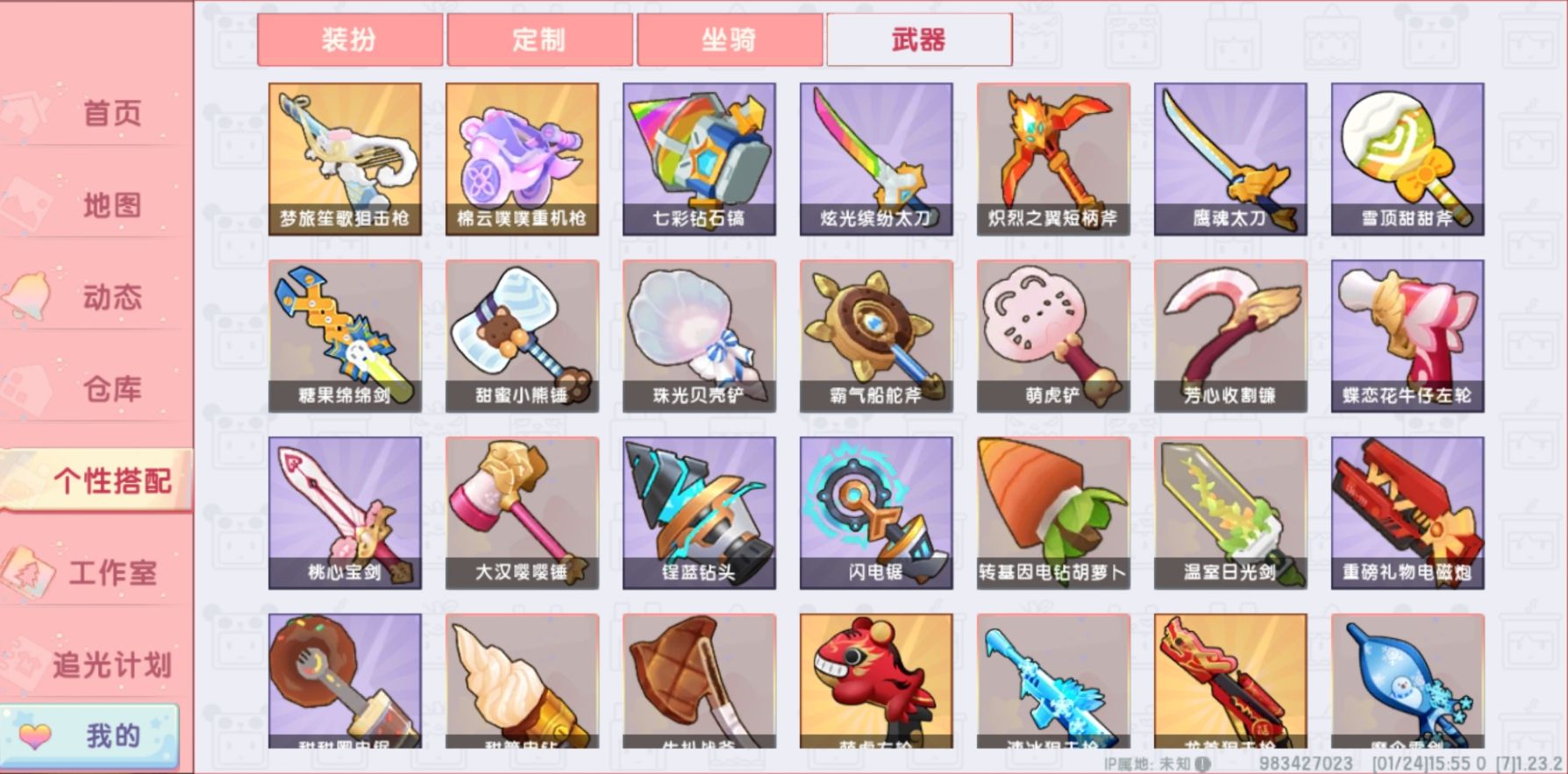The image size is (1568, 774).
Task: Select the 重磅礼物电磁炮 cannon
Action: pyautogui.click(x=1408, y=513)
